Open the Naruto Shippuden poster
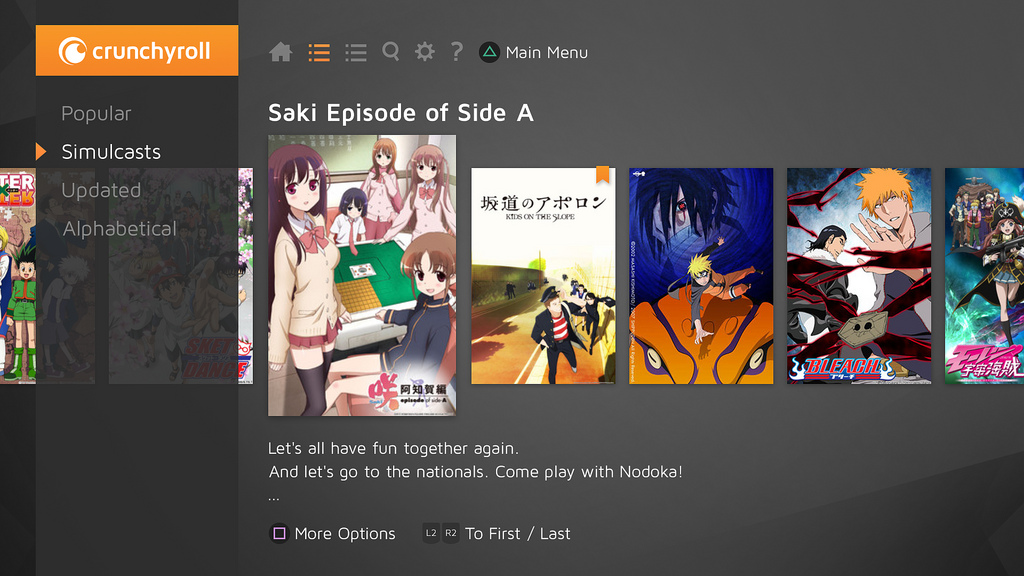This screenshot has height=576, width=1024. (701, 276)
